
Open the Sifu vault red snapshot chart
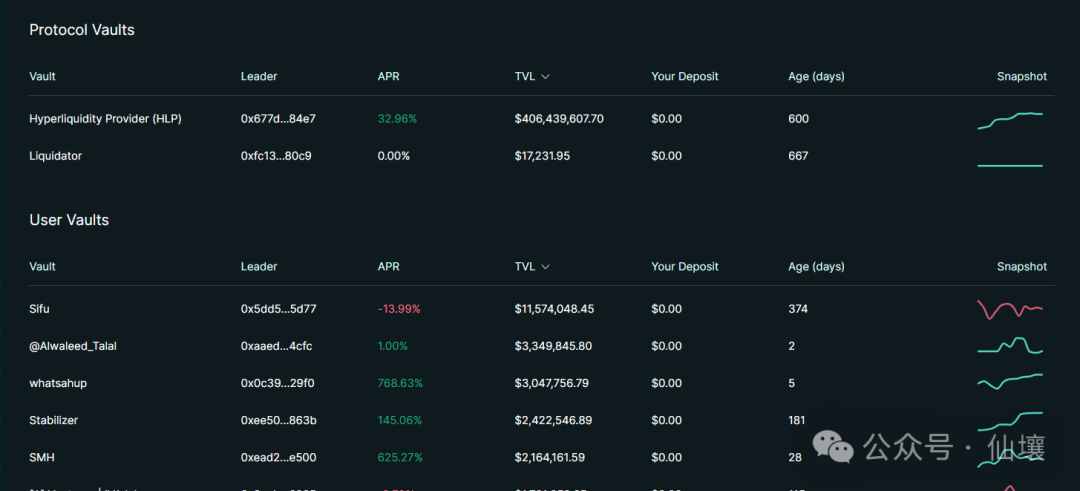pyautogui.click(x=1010, y=309)
